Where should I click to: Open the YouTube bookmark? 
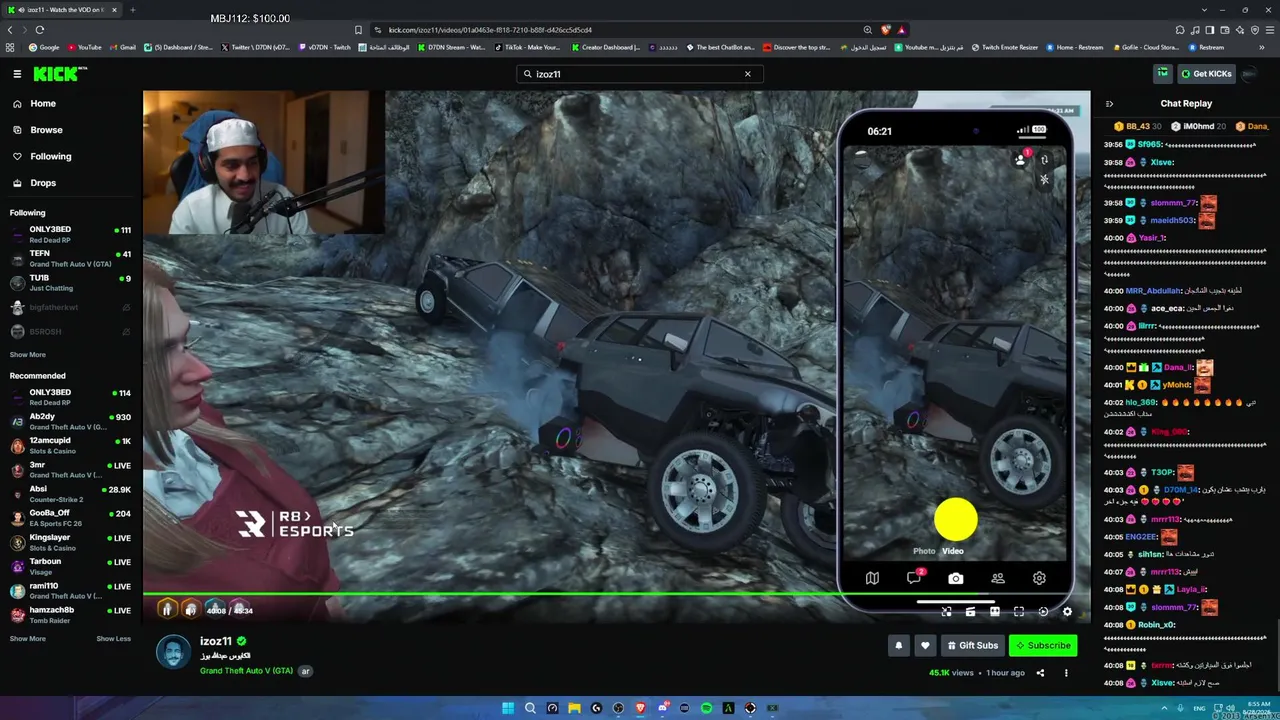[x=84, y=47]
